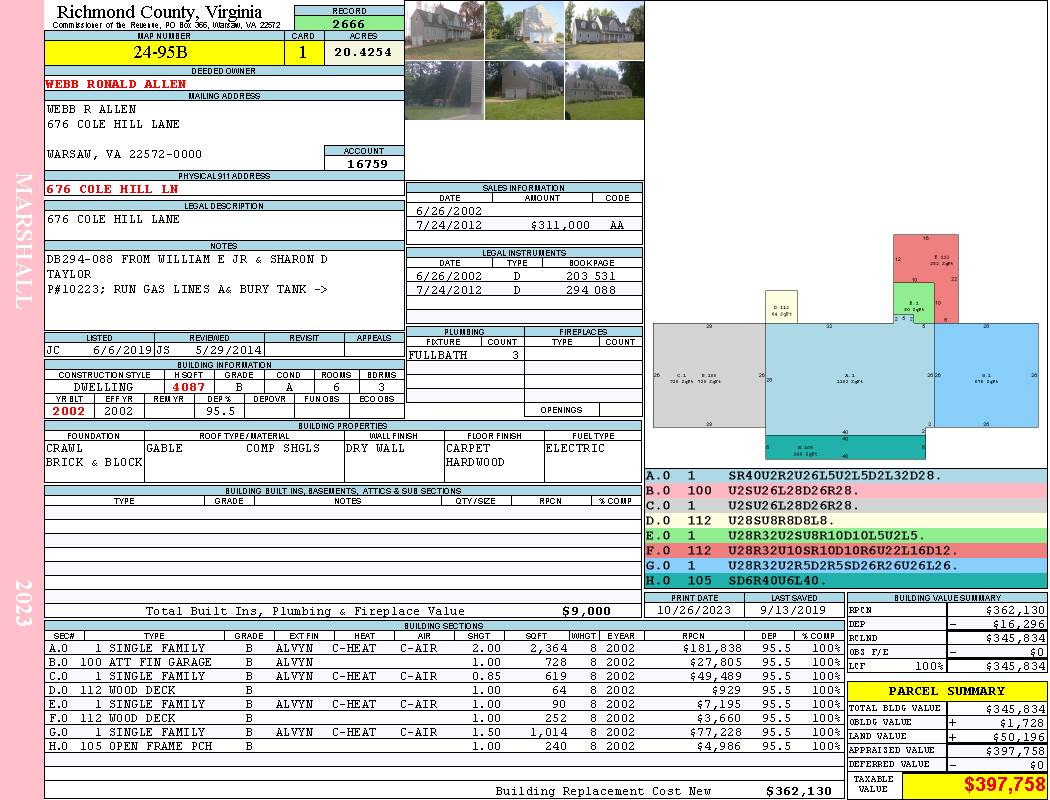Select heated square footage 4087
Image resolution: width=1050 pixels, height=800 pixels.
click(188, 387)
